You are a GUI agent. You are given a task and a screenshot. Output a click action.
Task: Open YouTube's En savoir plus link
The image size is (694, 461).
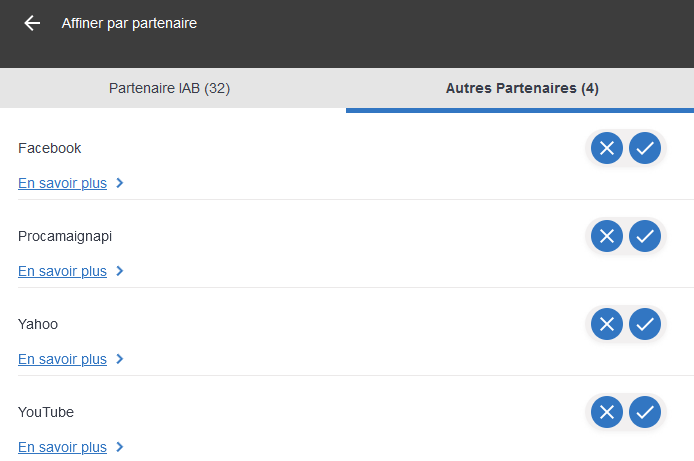click(62, 447)
